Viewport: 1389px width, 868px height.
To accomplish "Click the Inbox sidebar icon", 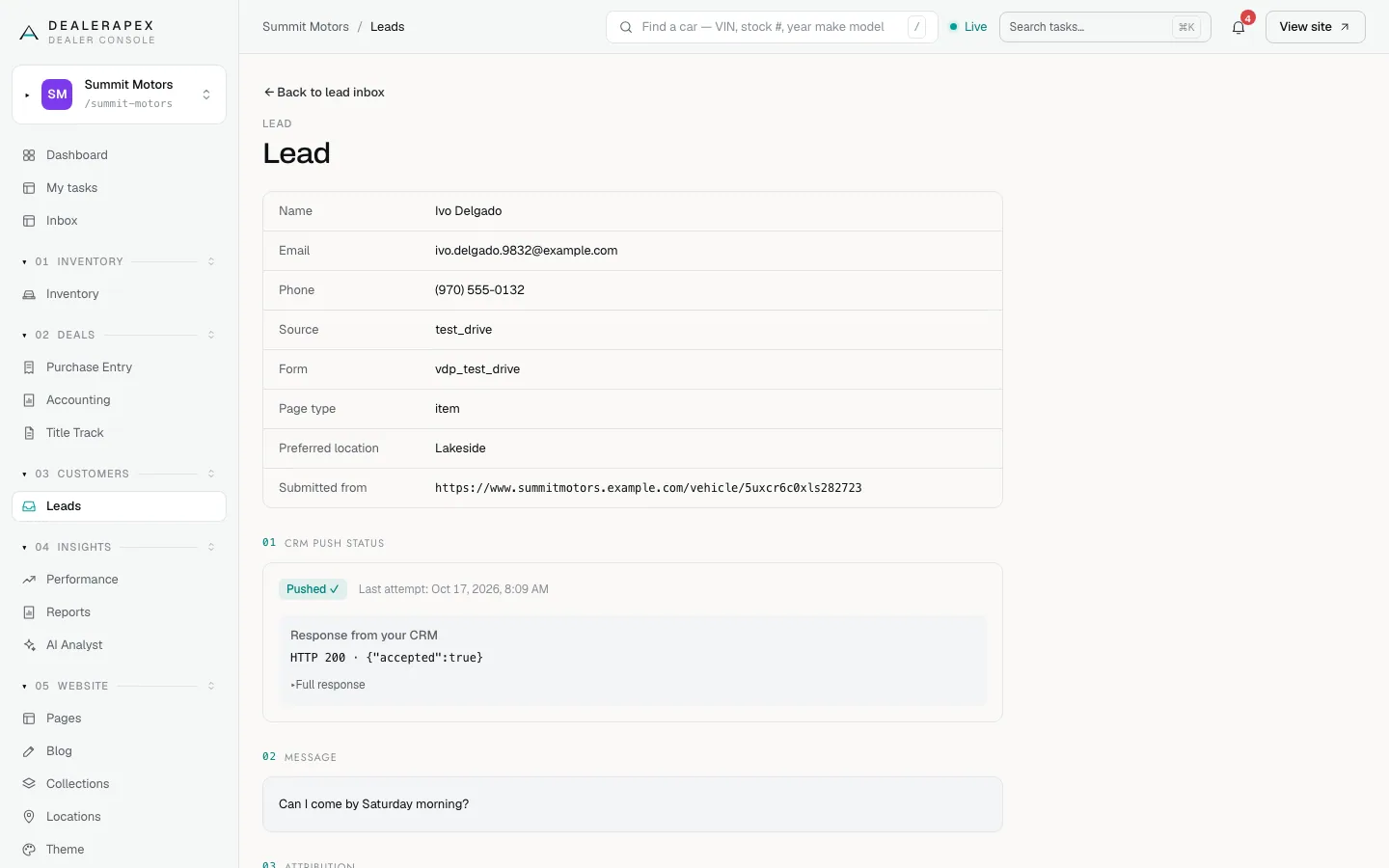I will 29,221.
